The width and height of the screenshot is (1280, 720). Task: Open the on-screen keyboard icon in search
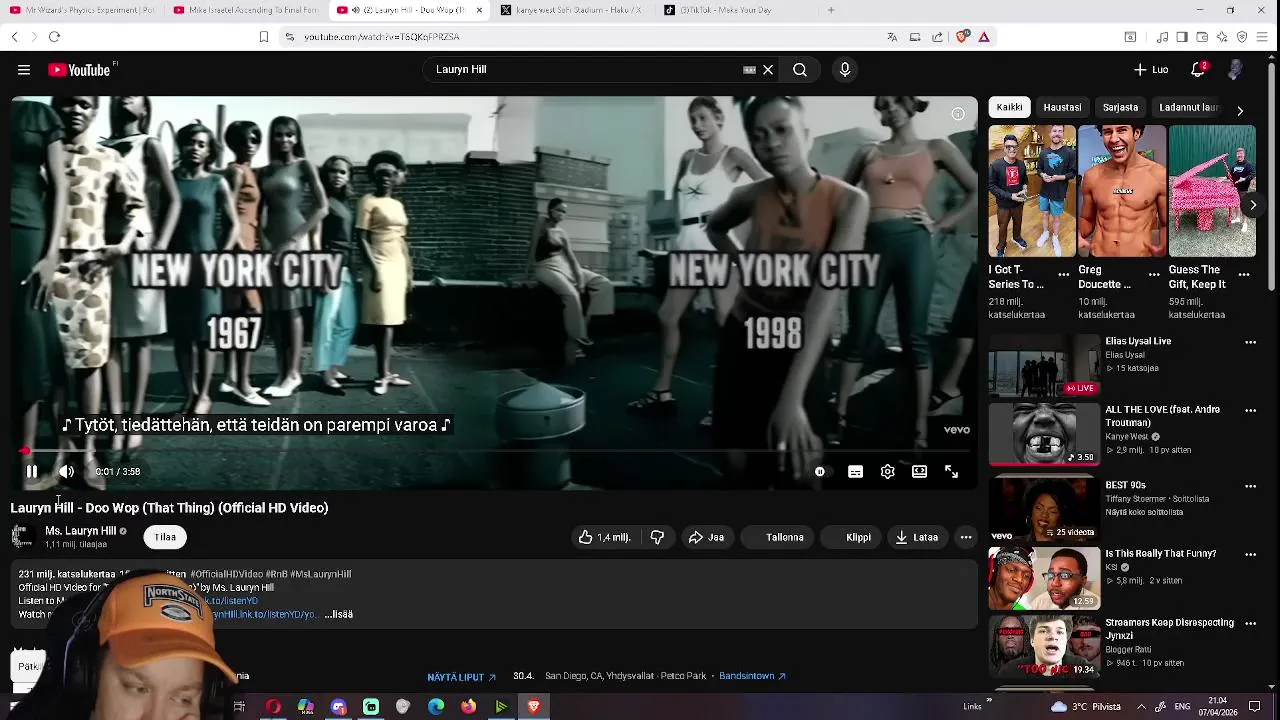point(749,70)
